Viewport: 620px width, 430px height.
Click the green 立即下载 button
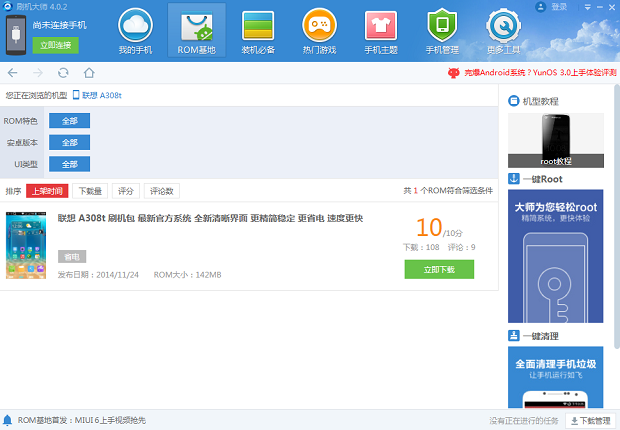tap(439, 269)
